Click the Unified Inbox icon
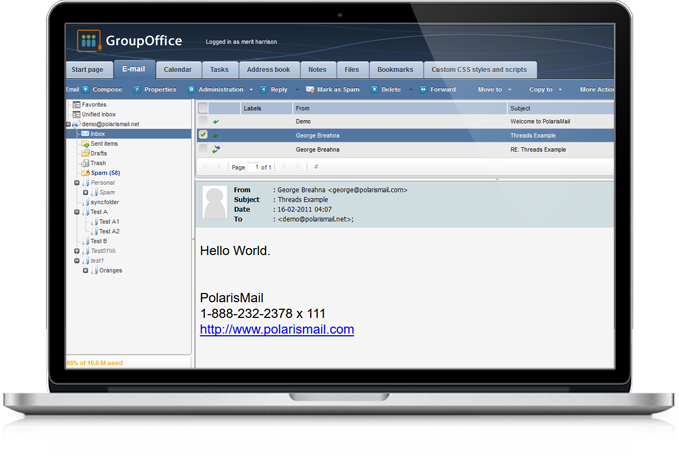The image size is (679, 456). [77, 114]
